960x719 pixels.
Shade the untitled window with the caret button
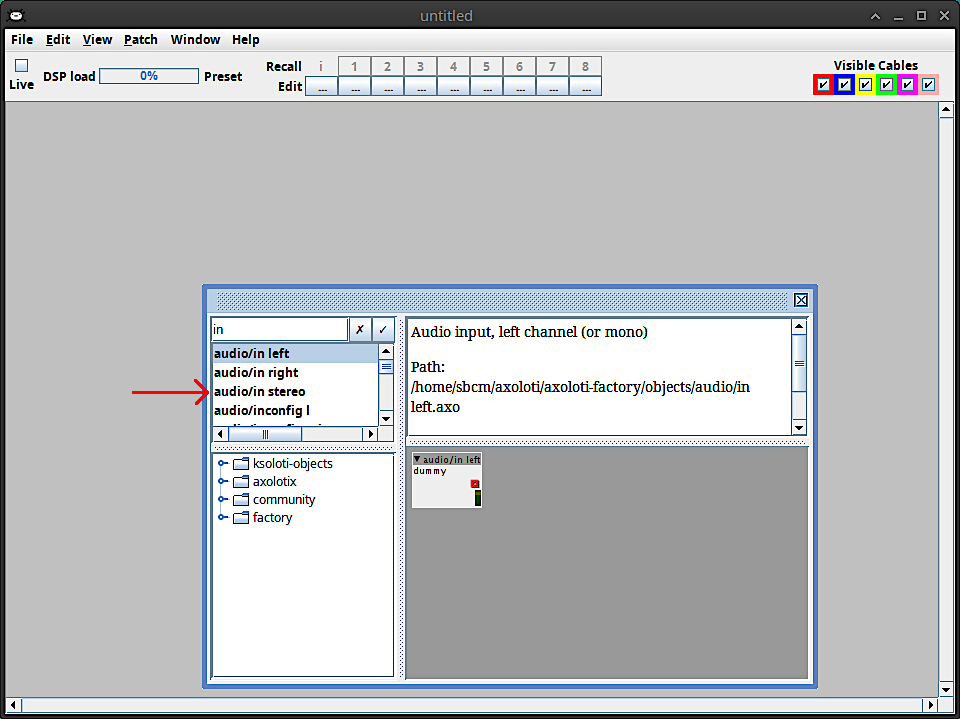[x=876, y=16]
